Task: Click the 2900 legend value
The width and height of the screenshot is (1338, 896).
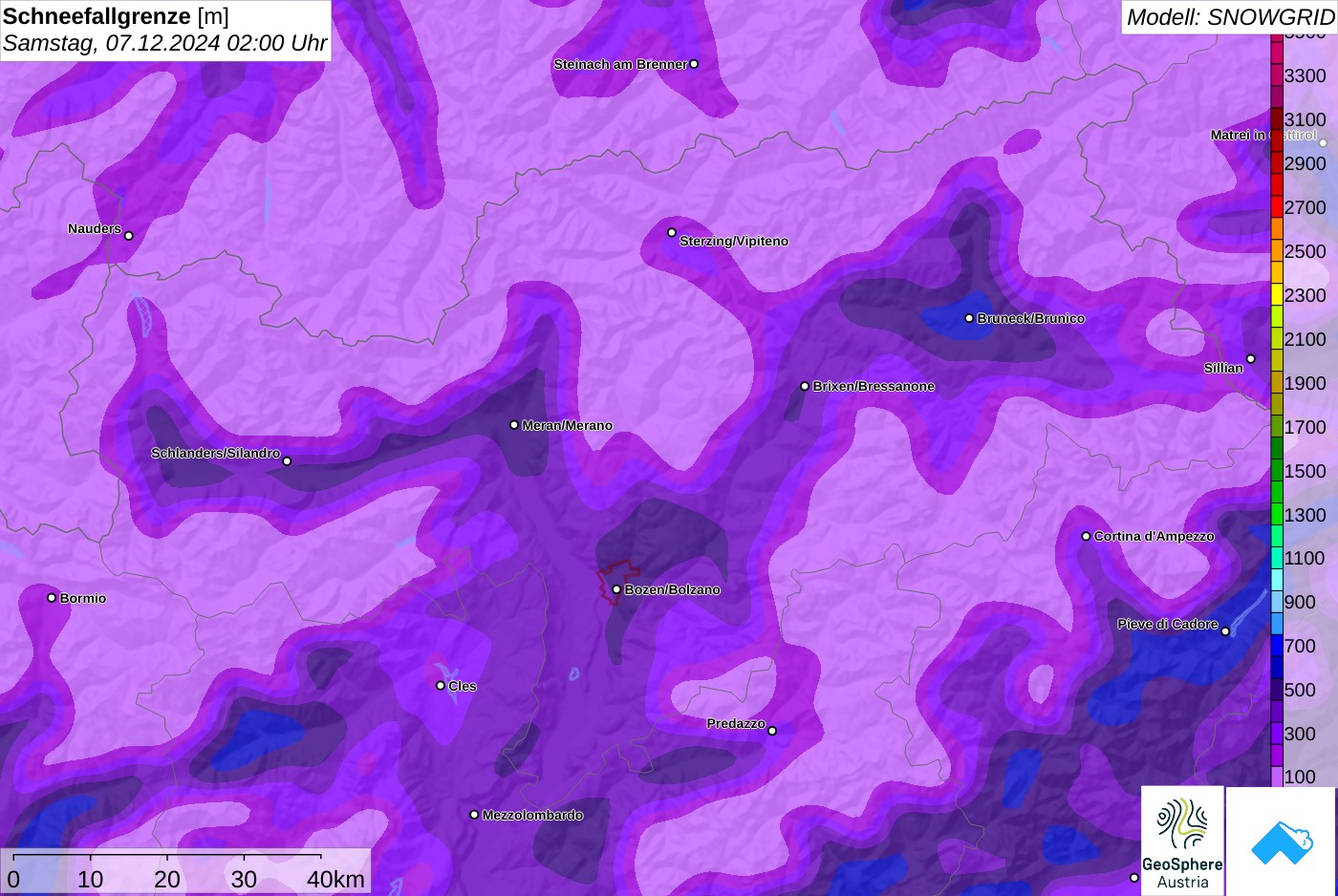Action: pos(1306,163)
